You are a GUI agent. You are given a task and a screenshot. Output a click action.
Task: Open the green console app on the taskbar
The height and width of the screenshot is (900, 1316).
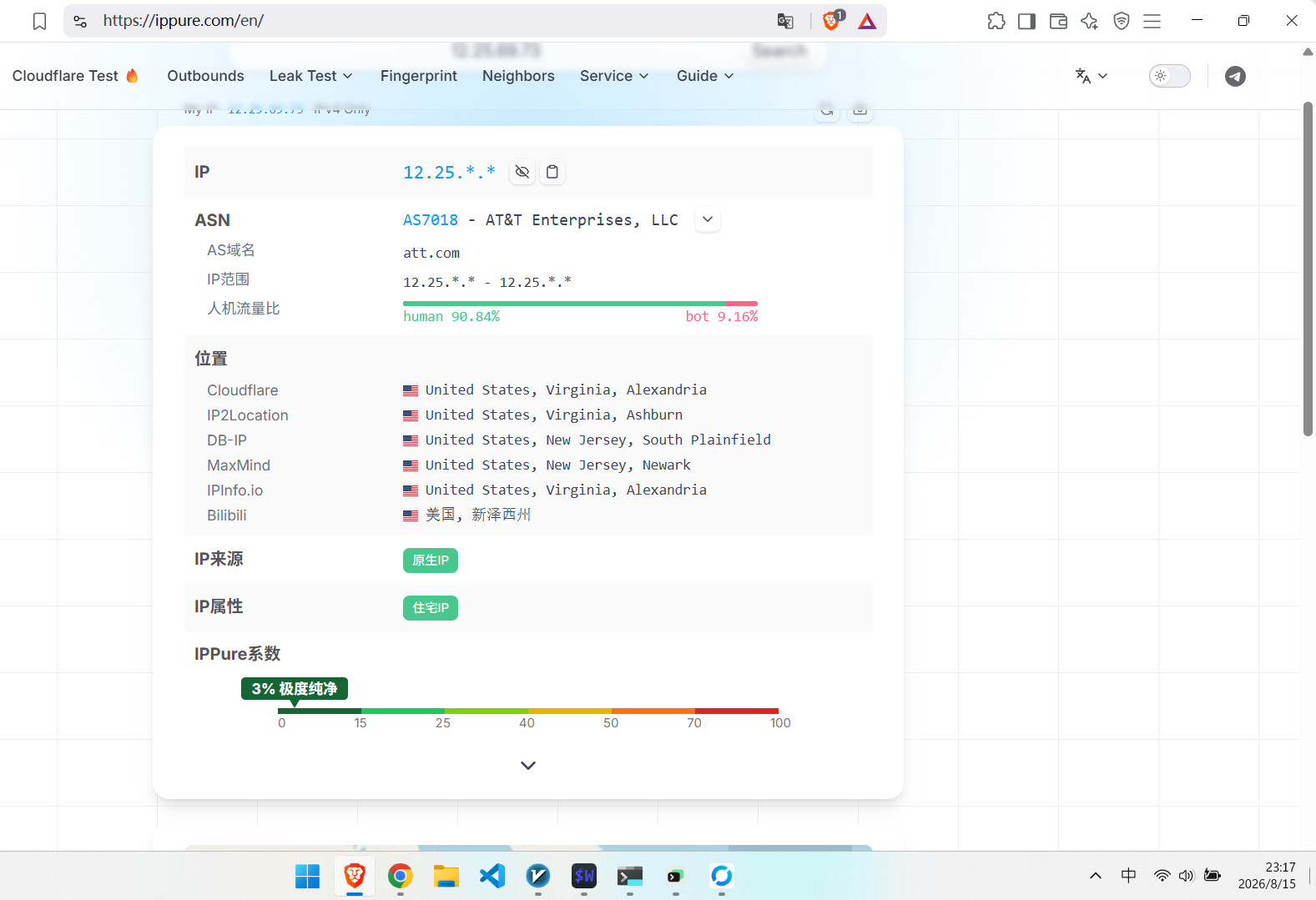click(675, 876)
